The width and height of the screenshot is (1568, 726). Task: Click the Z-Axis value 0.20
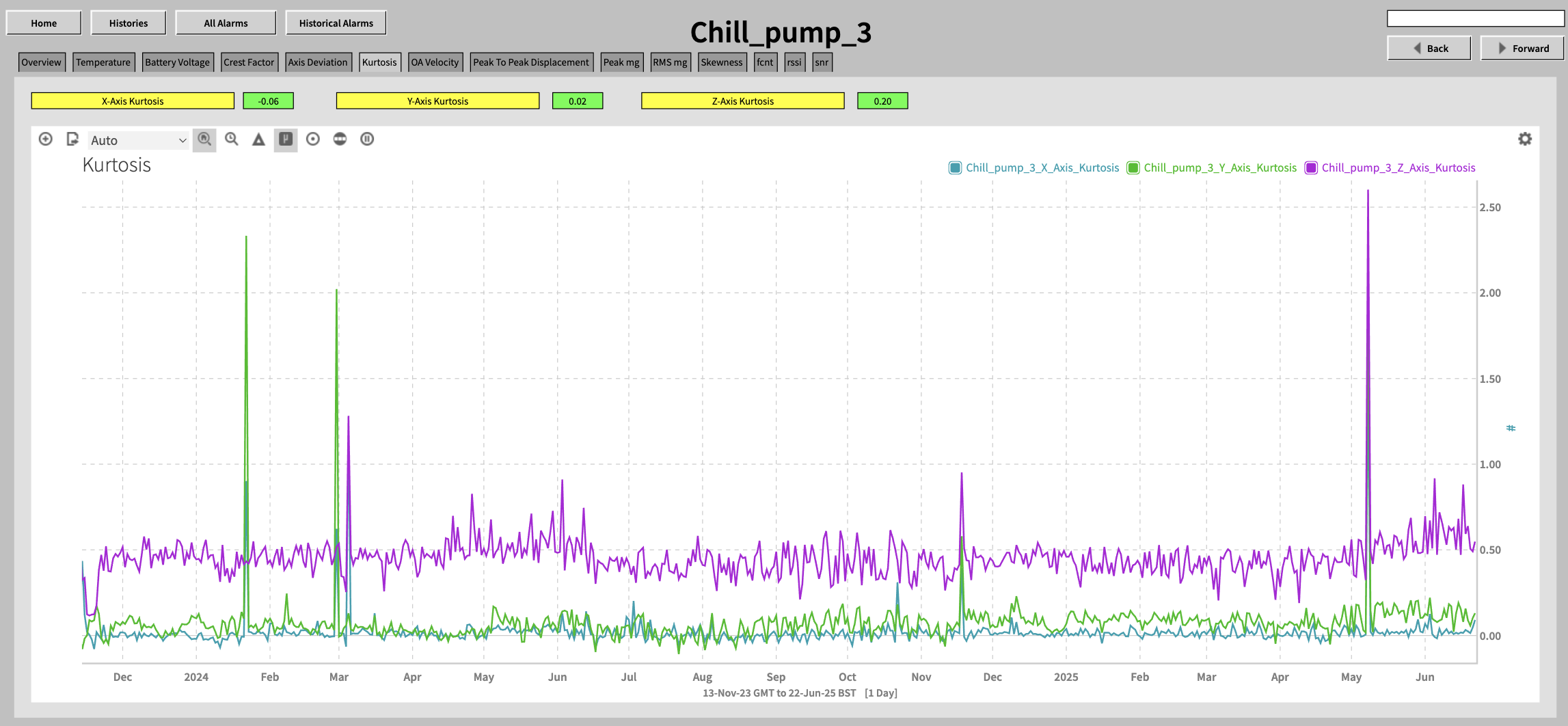882,101
